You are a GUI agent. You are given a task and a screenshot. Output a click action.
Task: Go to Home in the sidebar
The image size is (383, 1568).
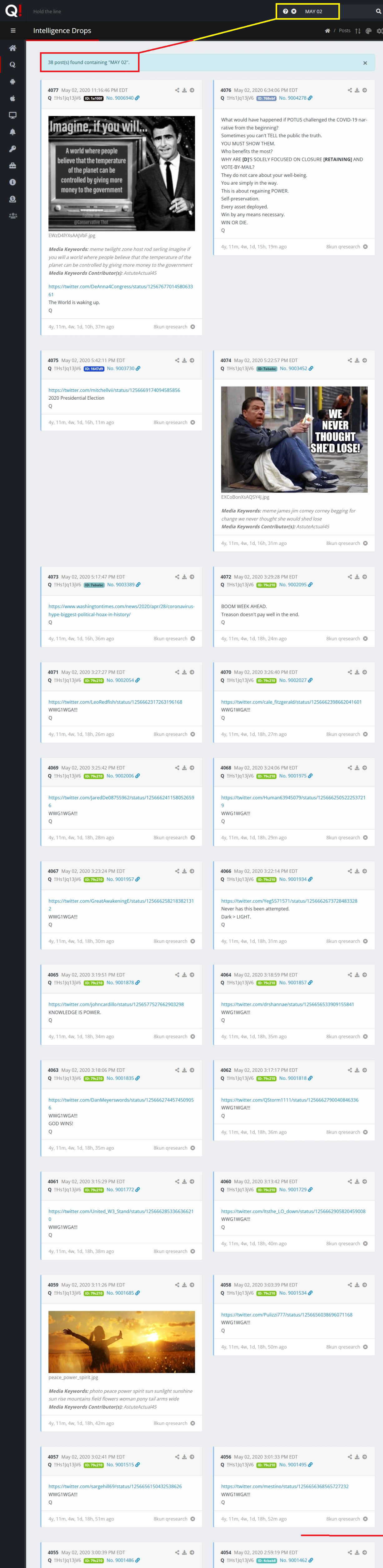click(13, 47)
